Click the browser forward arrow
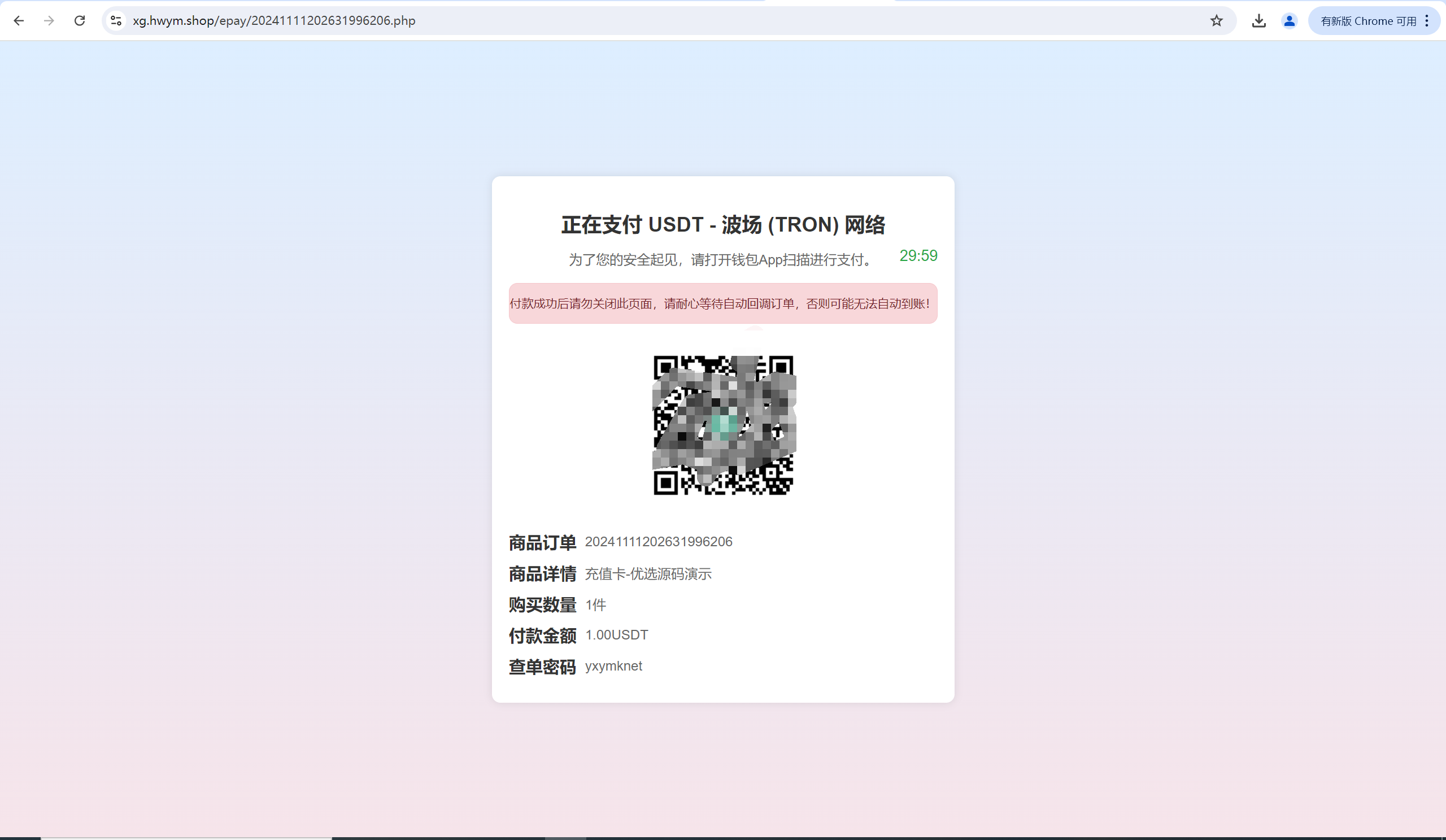The image size is (1446, 840). tap(49, 21)
